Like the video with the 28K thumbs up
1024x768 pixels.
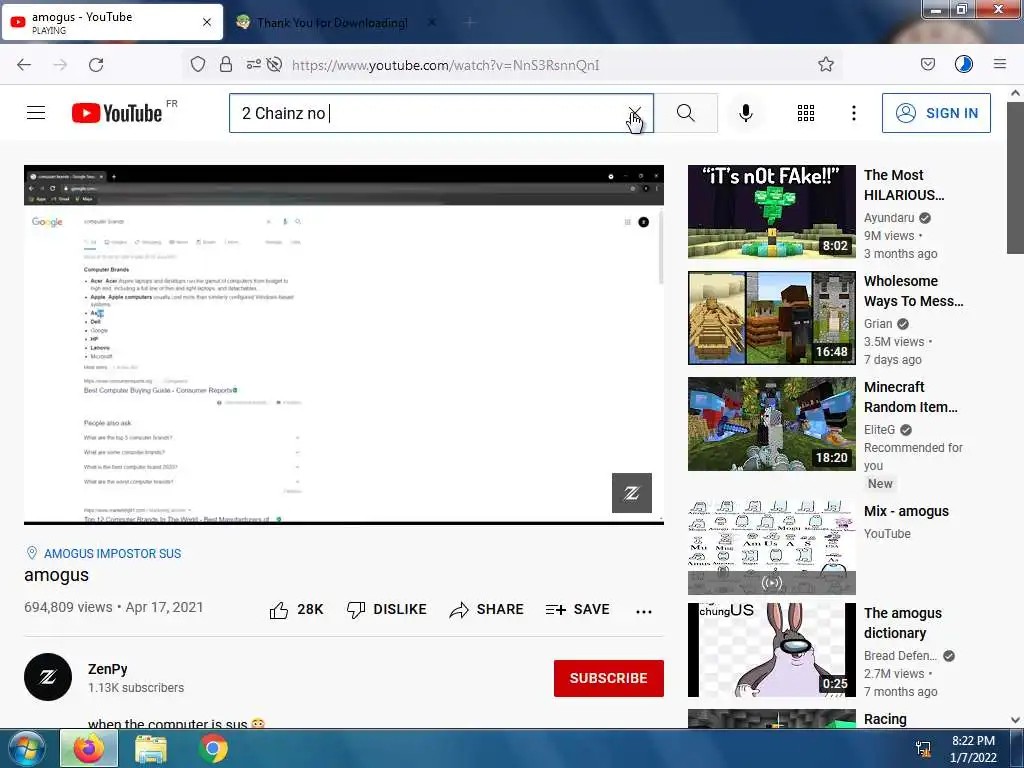tap(296, 609)
